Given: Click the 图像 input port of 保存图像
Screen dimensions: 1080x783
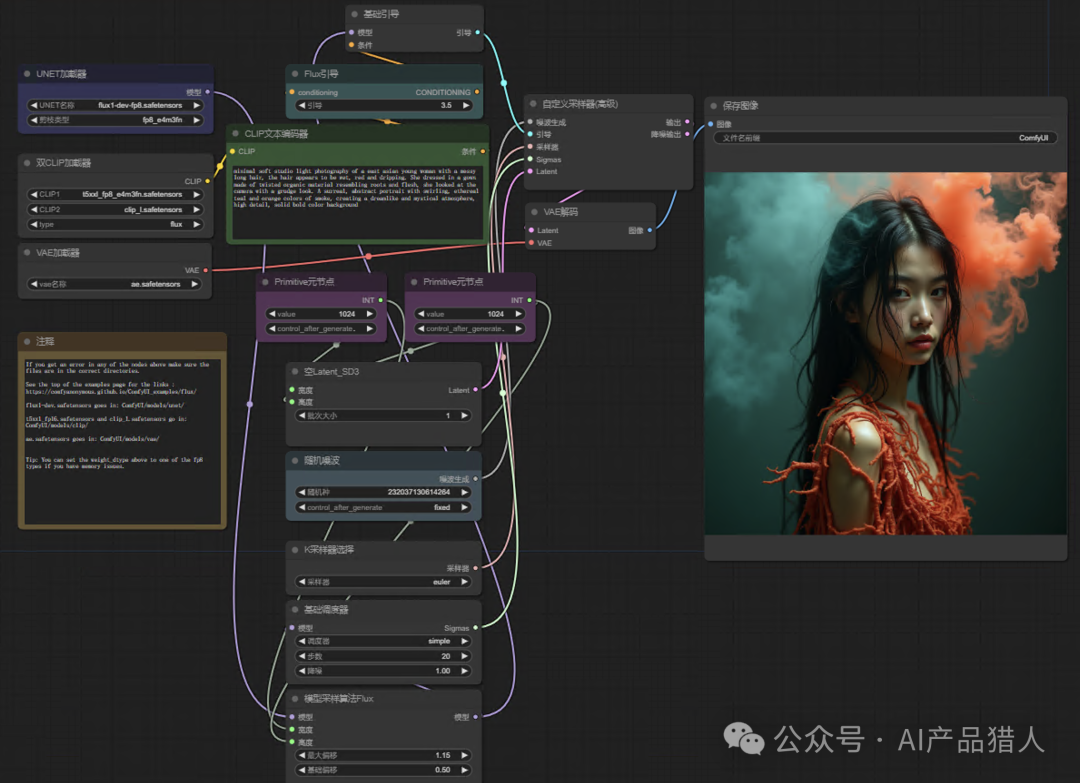Looking at the screenshot, I should 711,124.
